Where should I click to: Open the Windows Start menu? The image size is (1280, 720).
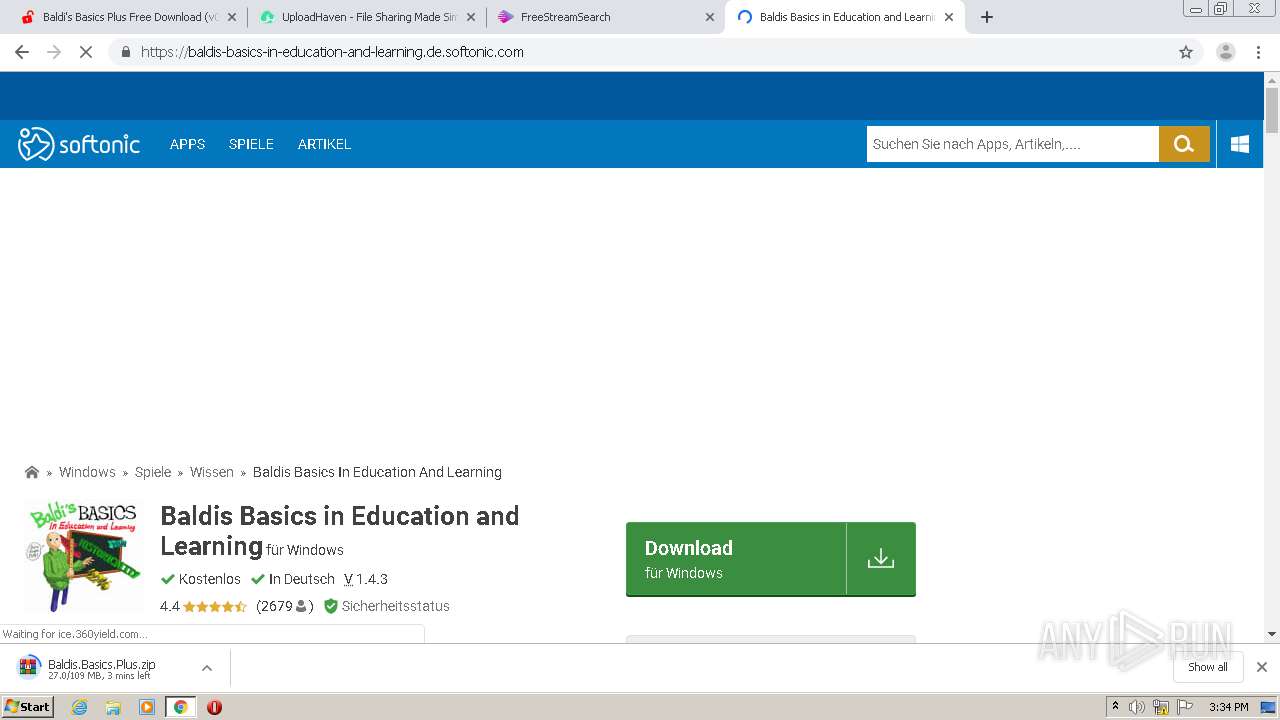(28, 707)
